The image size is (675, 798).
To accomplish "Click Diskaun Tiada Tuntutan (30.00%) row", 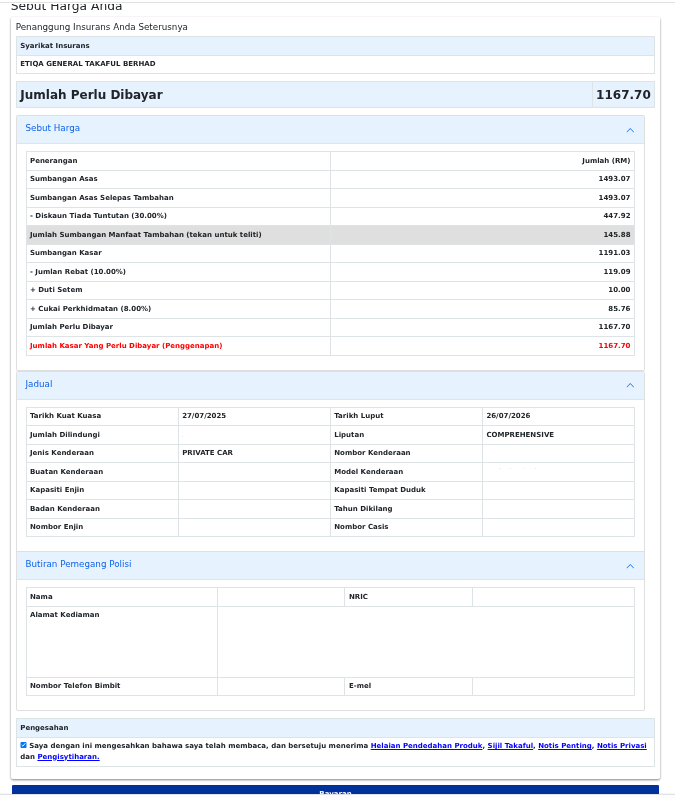I will click(x=330, y=216).
